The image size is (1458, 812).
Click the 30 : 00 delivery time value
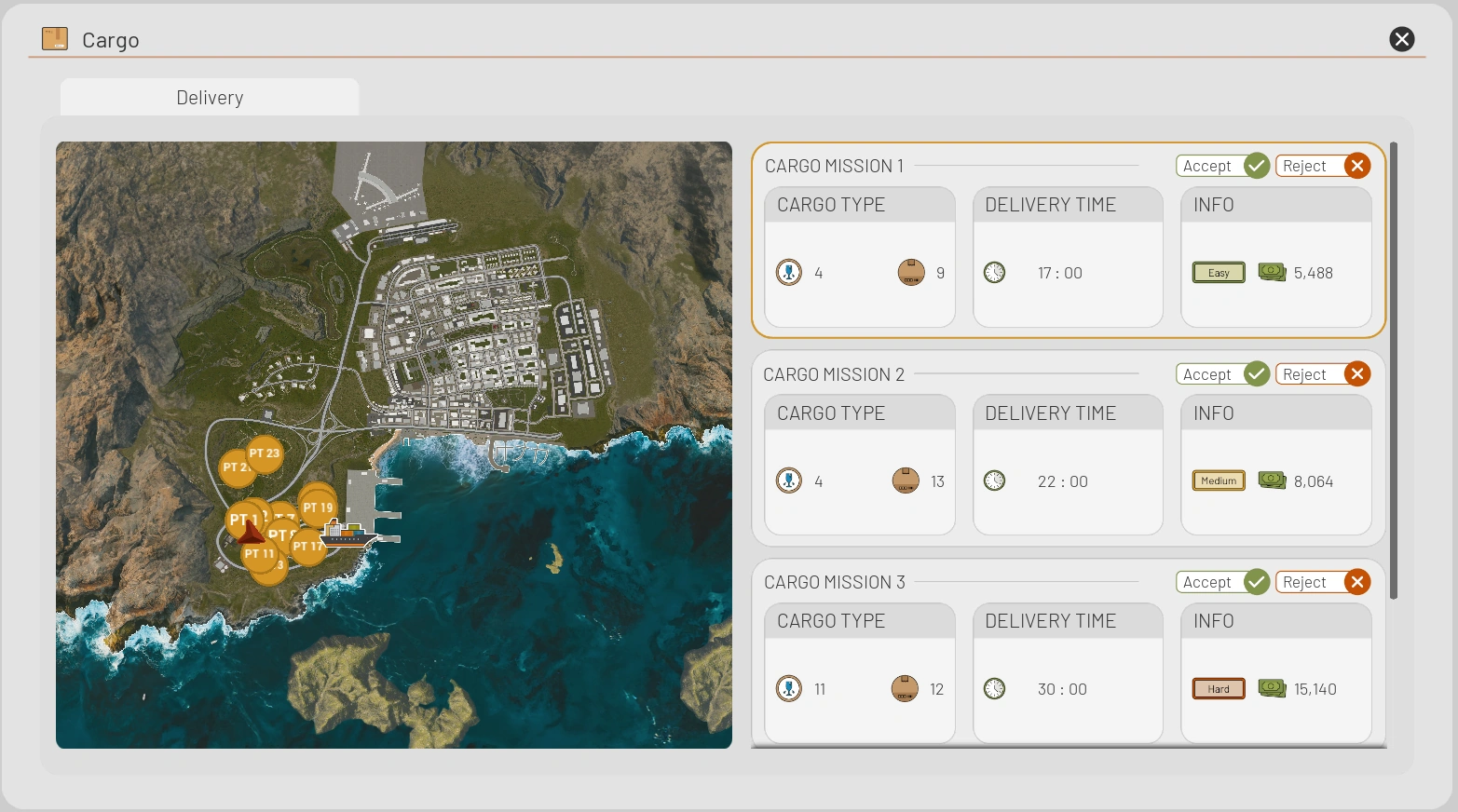(1062, 689)
